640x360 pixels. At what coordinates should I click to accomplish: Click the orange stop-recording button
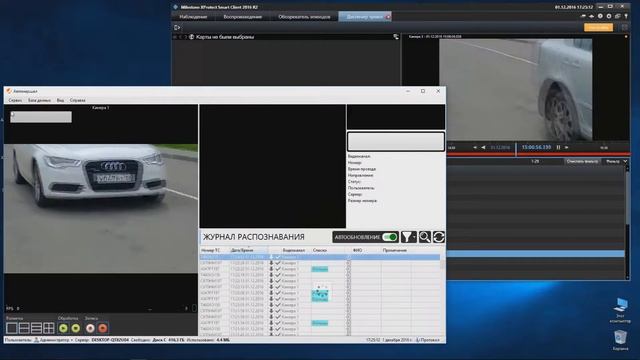coord(103,328)
